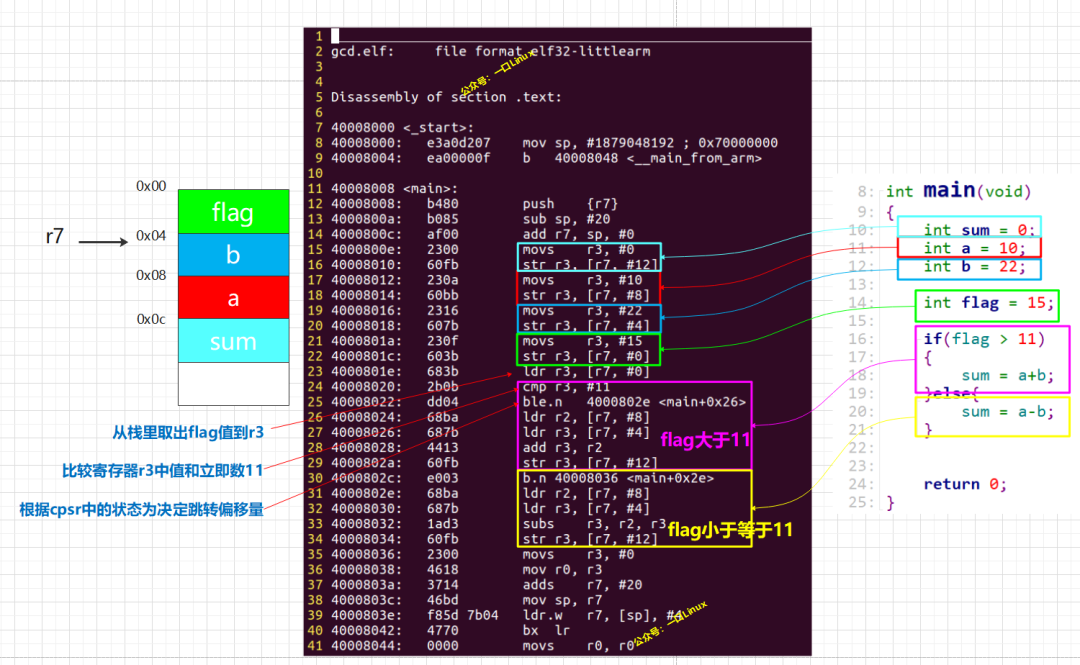Select 'str r3, [r7, #4]' at address 40008018
The image size is (1080, 665).
[586, 325]
